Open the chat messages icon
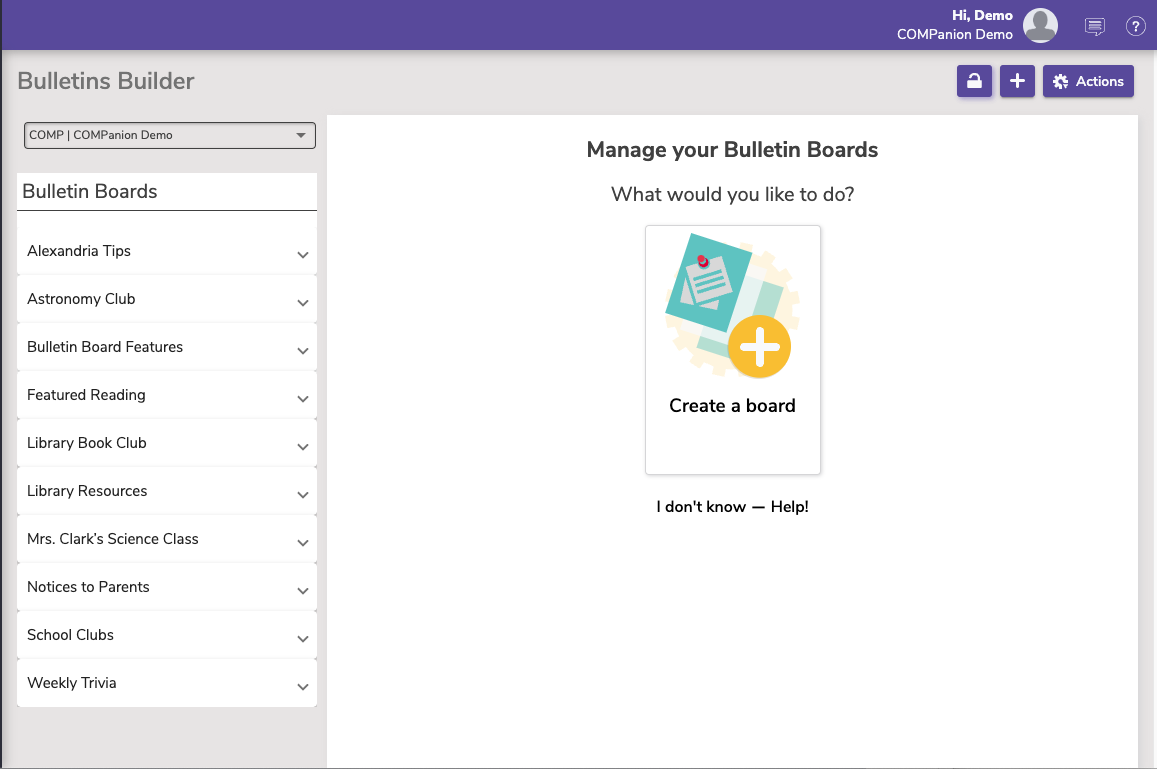The width and height of the screenshot is (1157, 769). [1095, 27]
